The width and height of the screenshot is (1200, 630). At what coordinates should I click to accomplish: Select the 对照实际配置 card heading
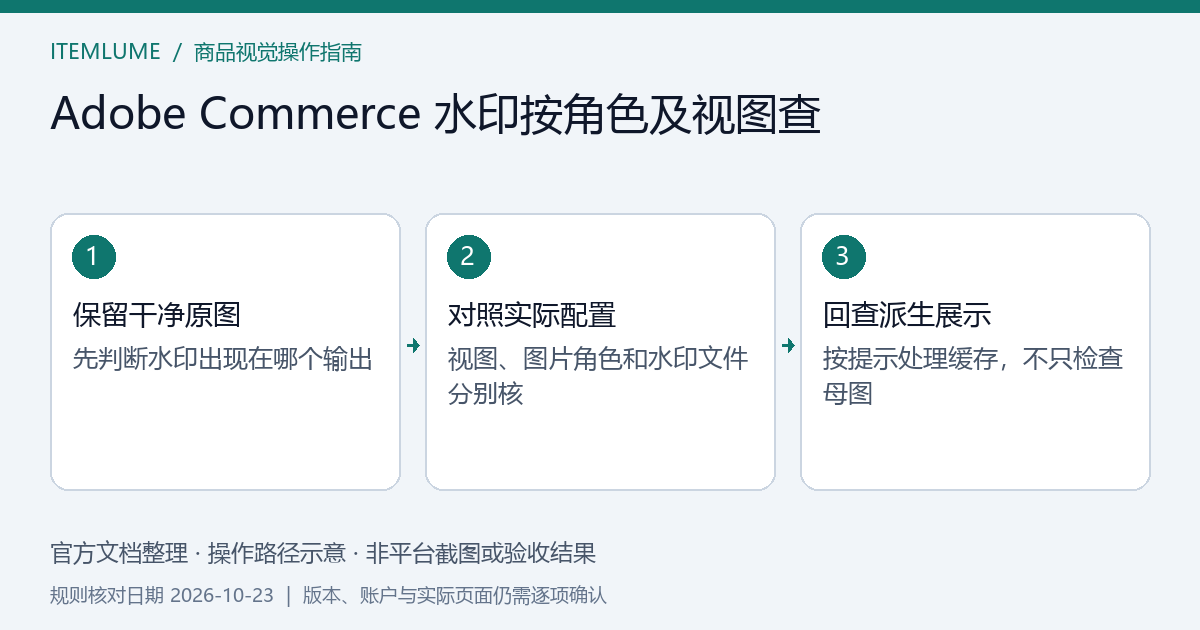(532, 315)
